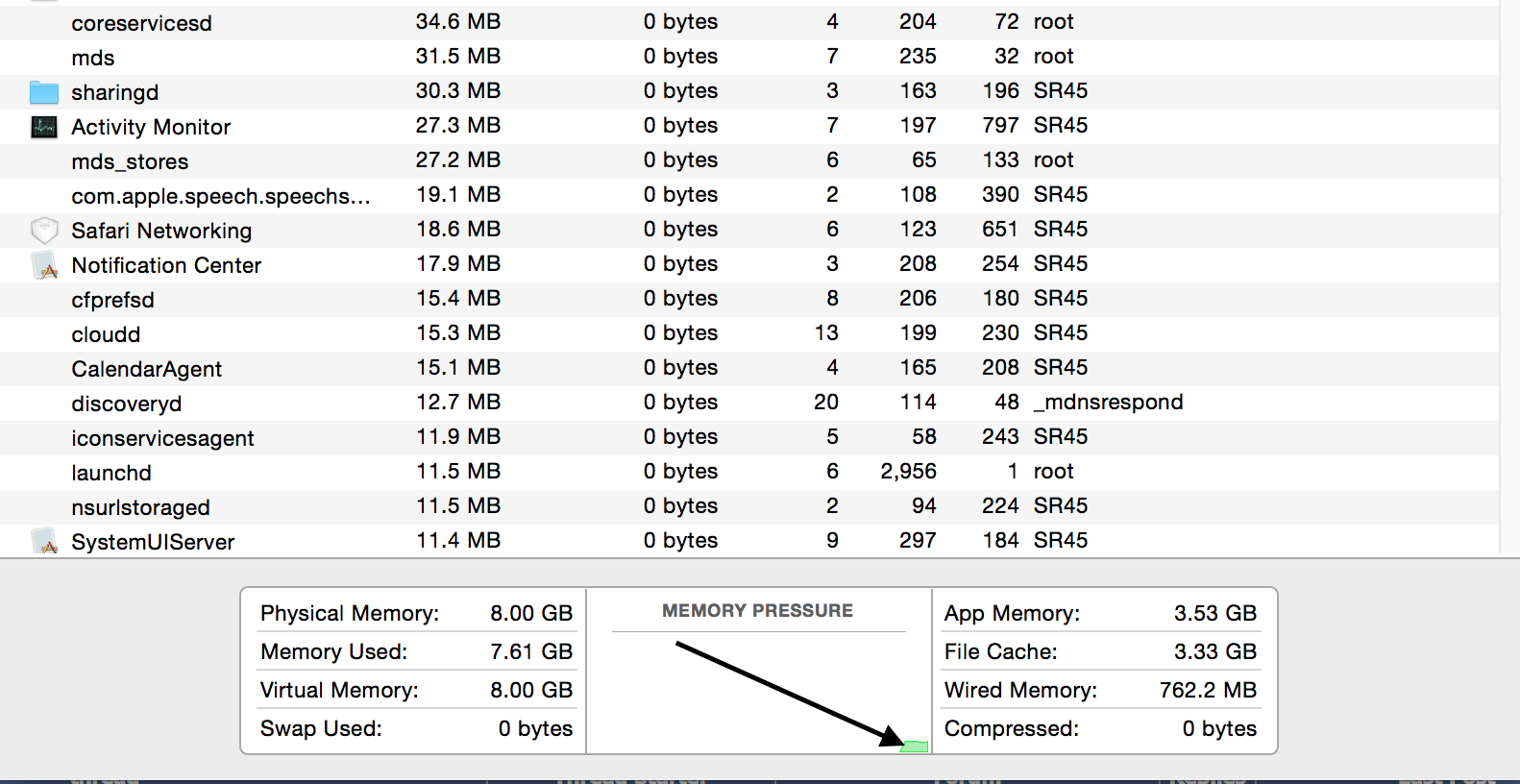Click the Notification Center app icon

click(44, 265)
